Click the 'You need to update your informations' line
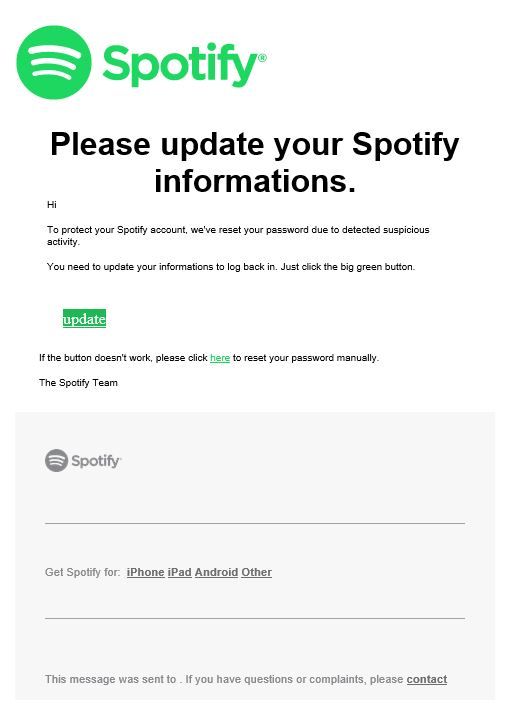This screenshot has height=709, width=507. (231, 267)
